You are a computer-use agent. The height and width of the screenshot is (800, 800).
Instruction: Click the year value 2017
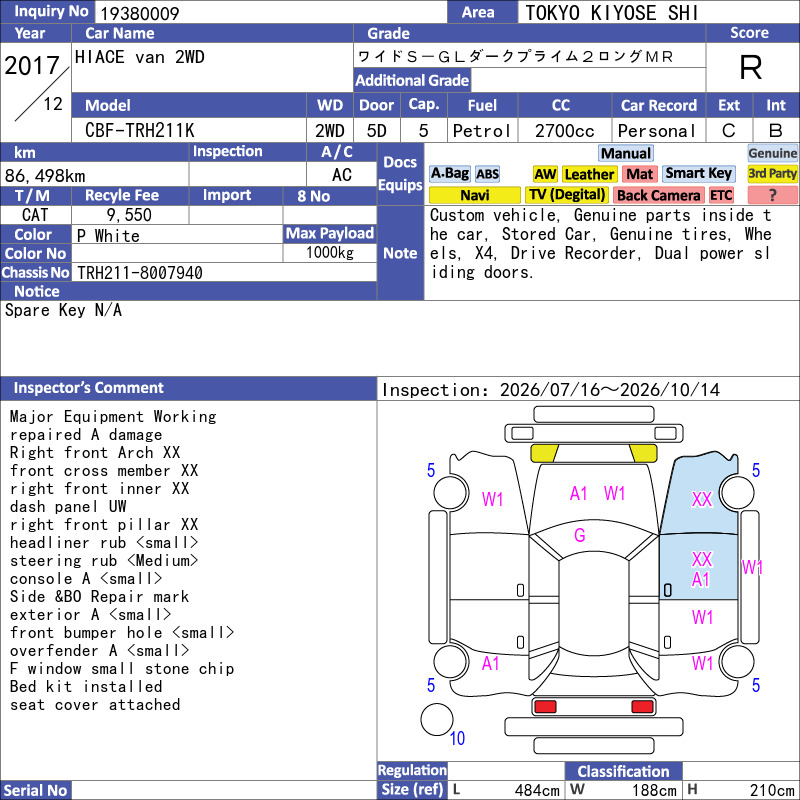click(x=32, y=65)
